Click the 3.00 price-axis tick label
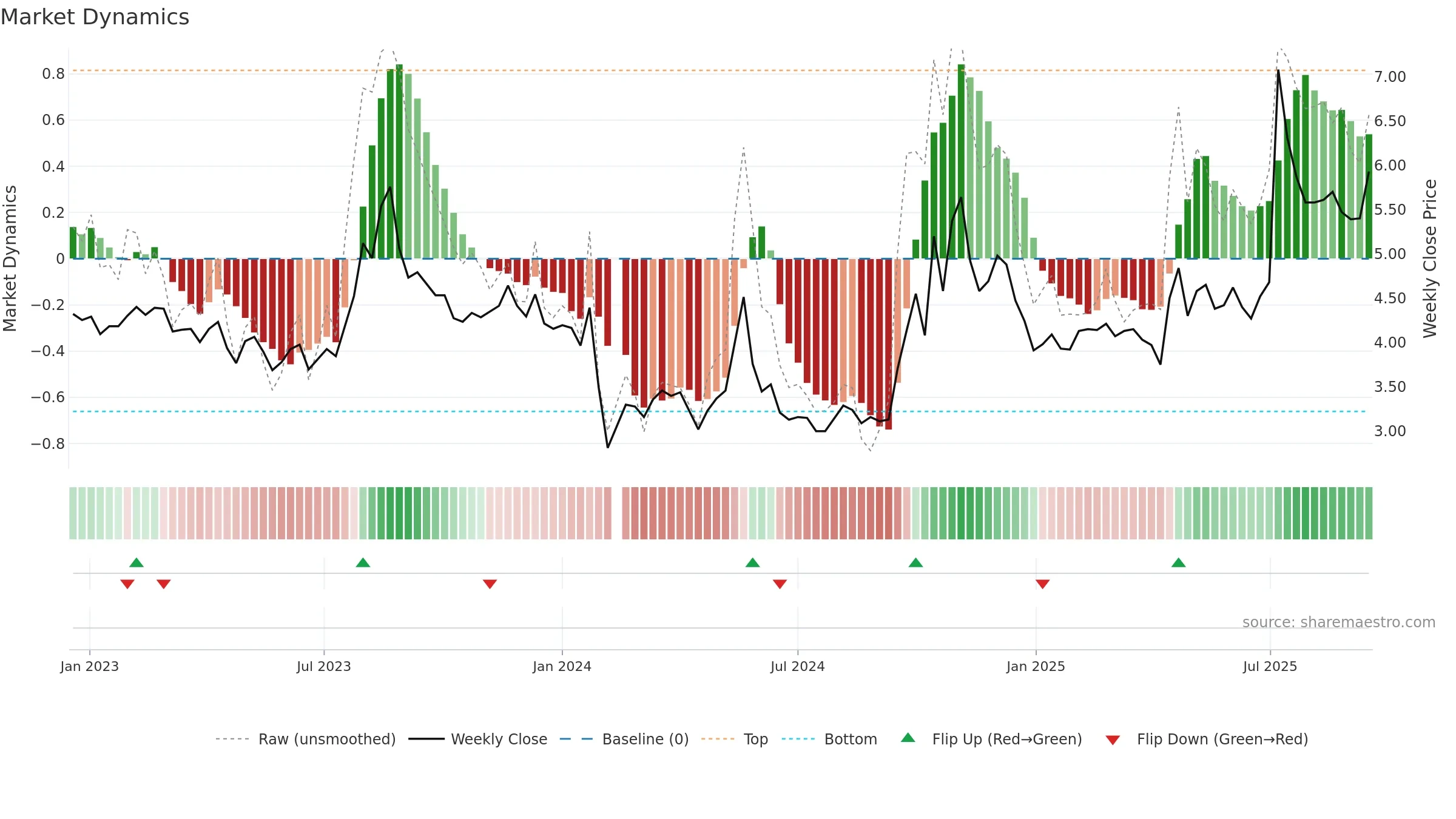The image size is (1456, 819). coord(1390,431)
